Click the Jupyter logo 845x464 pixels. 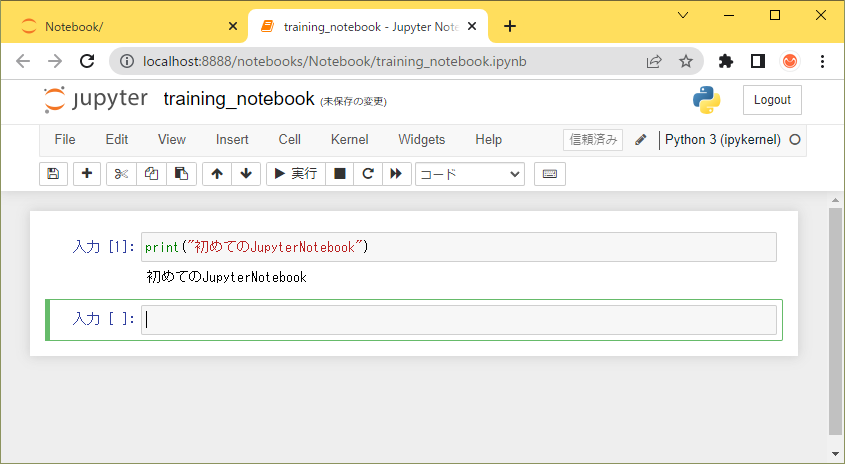(95, 99)
